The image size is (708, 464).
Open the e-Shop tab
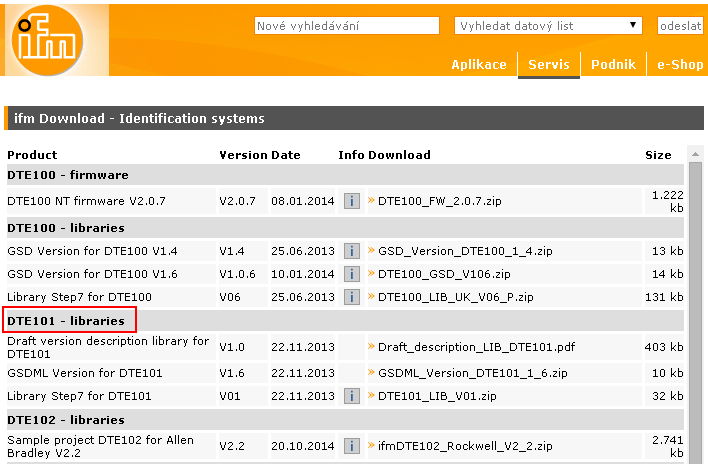680,65
